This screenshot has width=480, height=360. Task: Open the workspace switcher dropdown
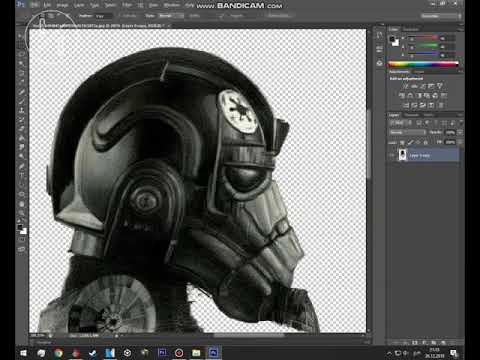pos(441,16)
